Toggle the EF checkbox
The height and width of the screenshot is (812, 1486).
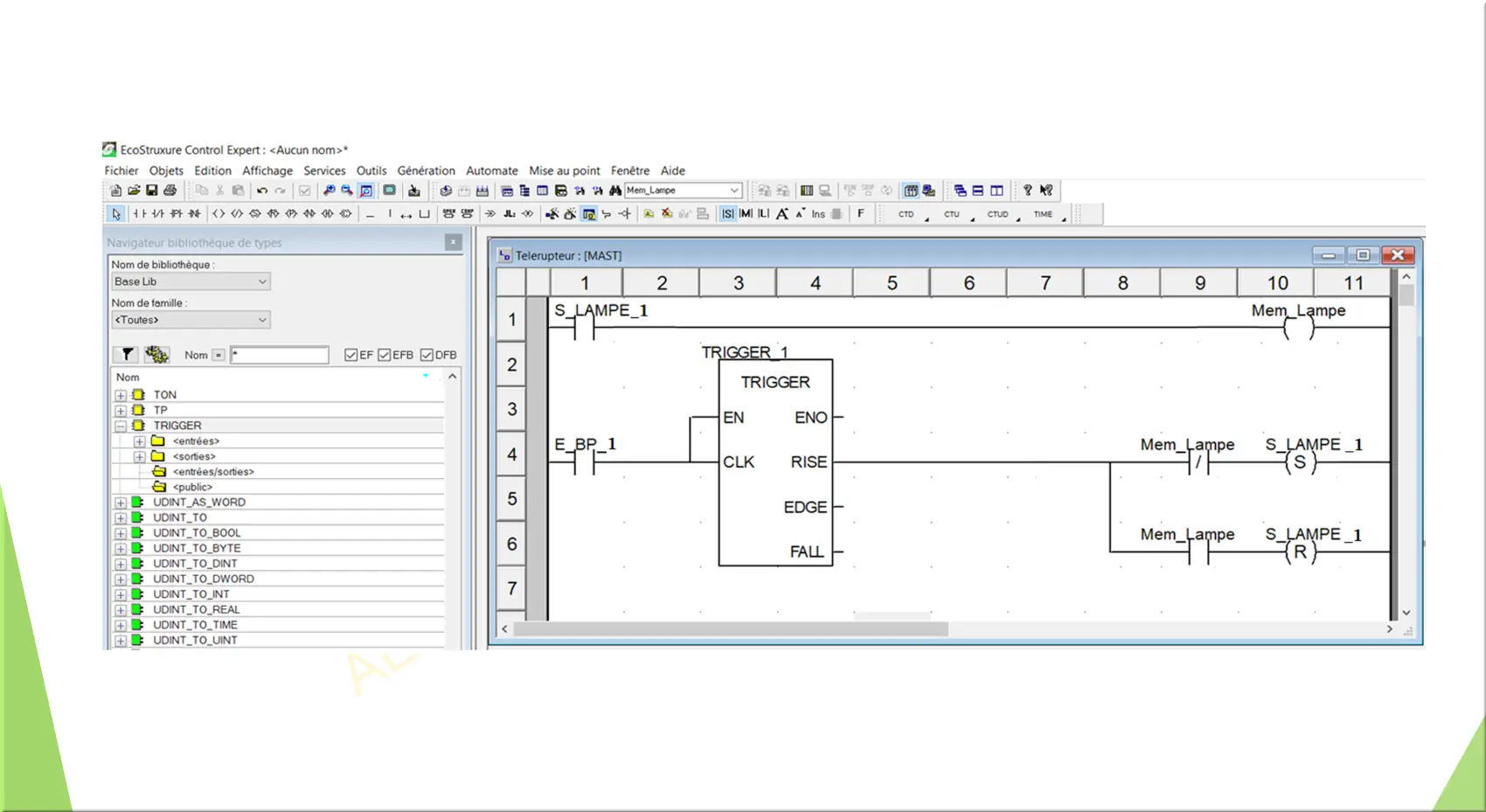click(351, 355)
